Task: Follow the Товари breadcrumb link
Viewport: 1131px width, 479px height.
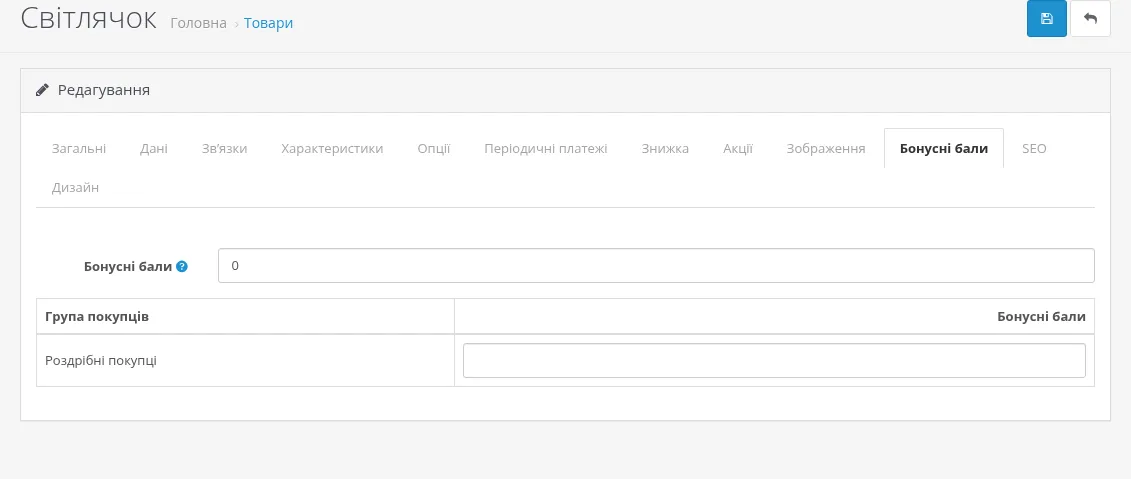Action: 268,23
